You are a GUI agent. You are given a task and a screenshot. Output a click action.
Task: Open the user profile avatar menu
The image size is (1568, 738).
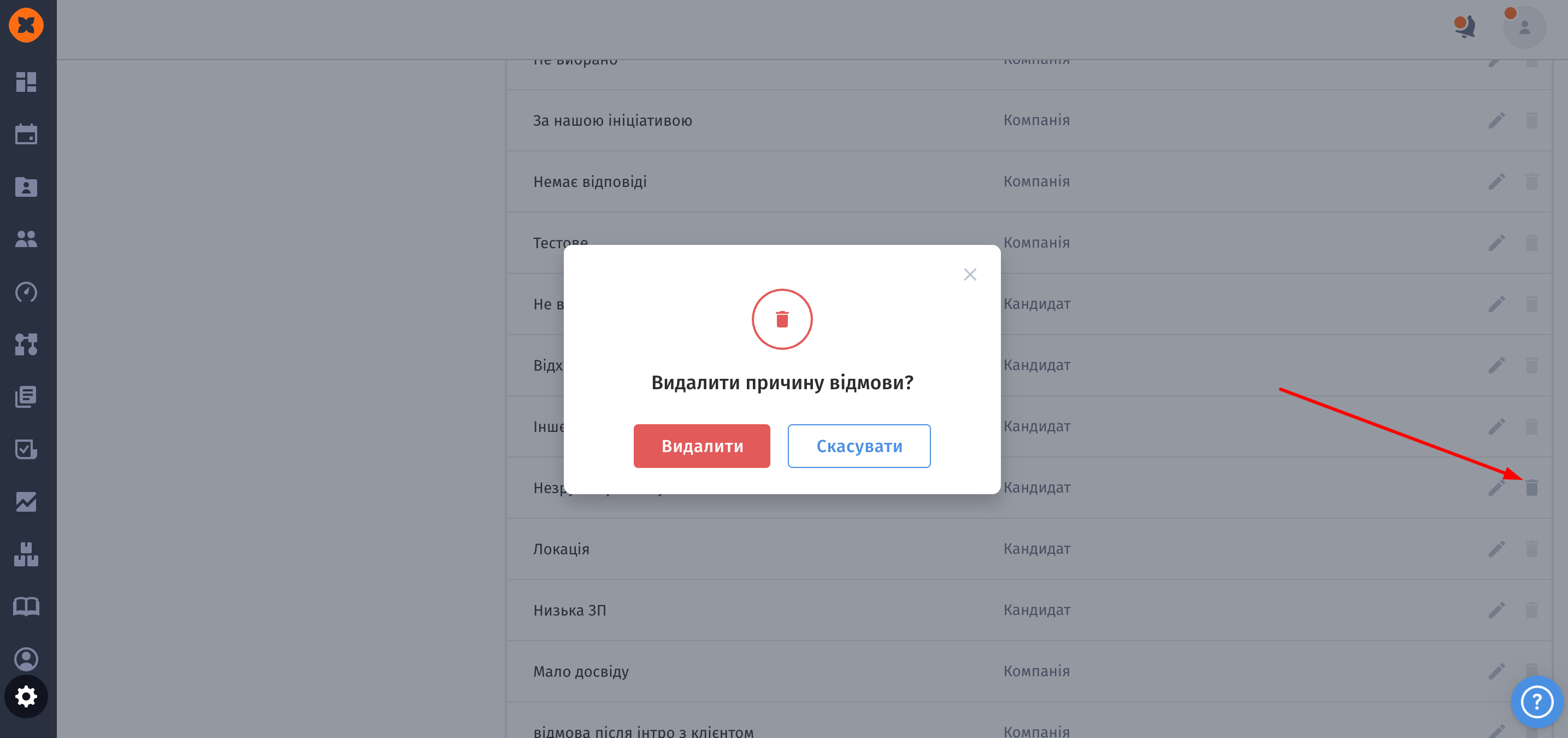1524,27
